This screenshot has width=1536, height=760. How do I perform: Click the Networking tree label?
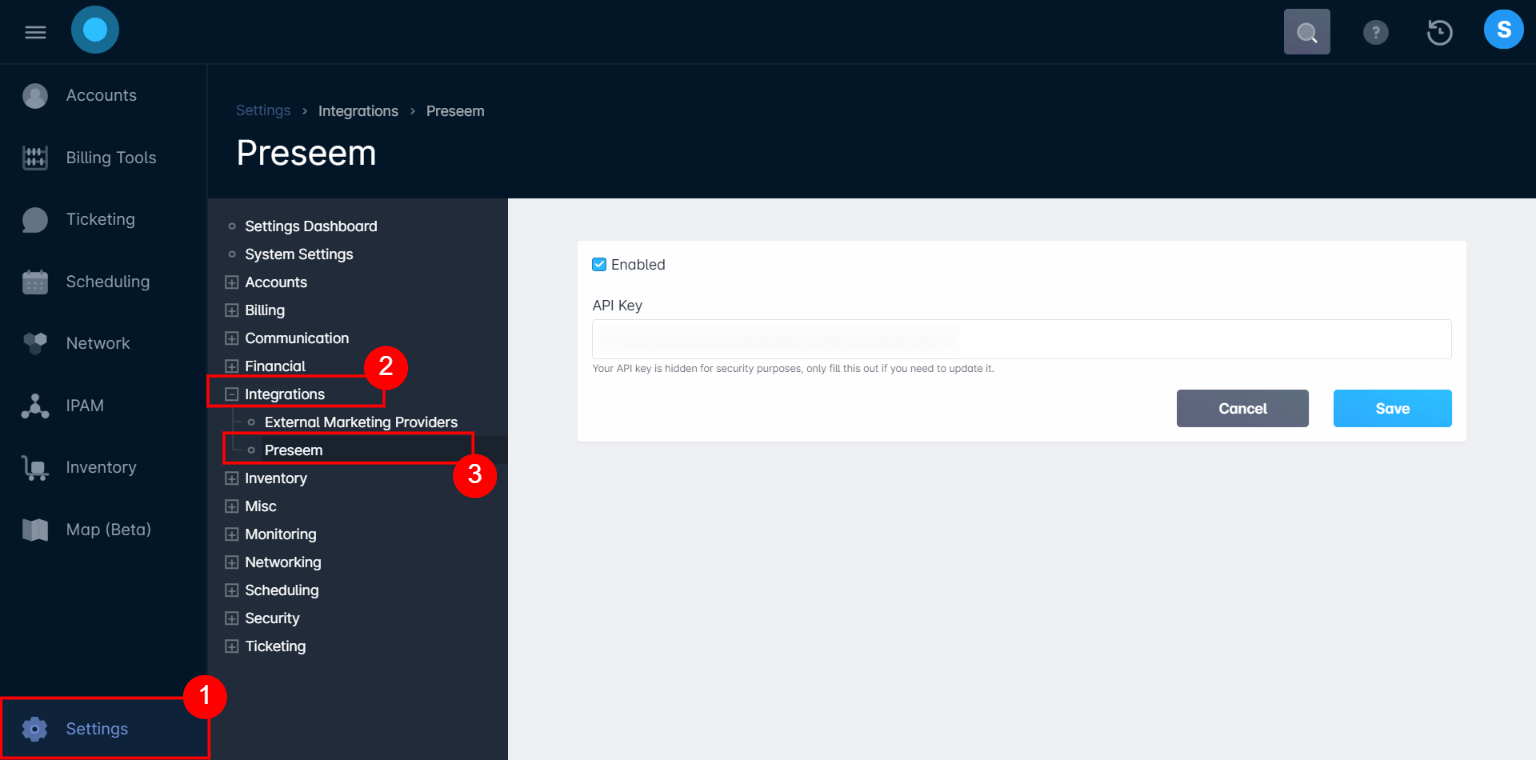coord(283,563)
